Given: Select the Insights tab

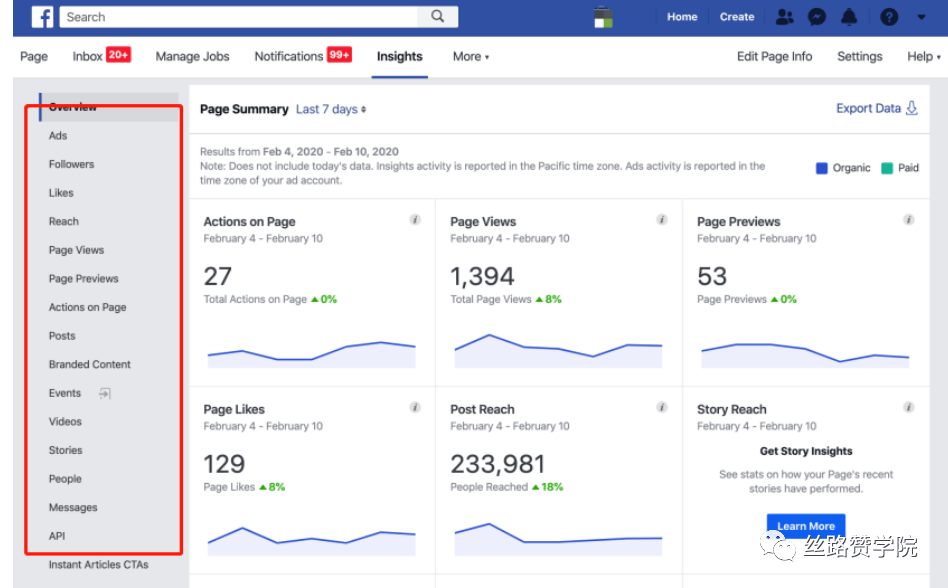Looking at the screenshot, I should click(x=400, y=56).
